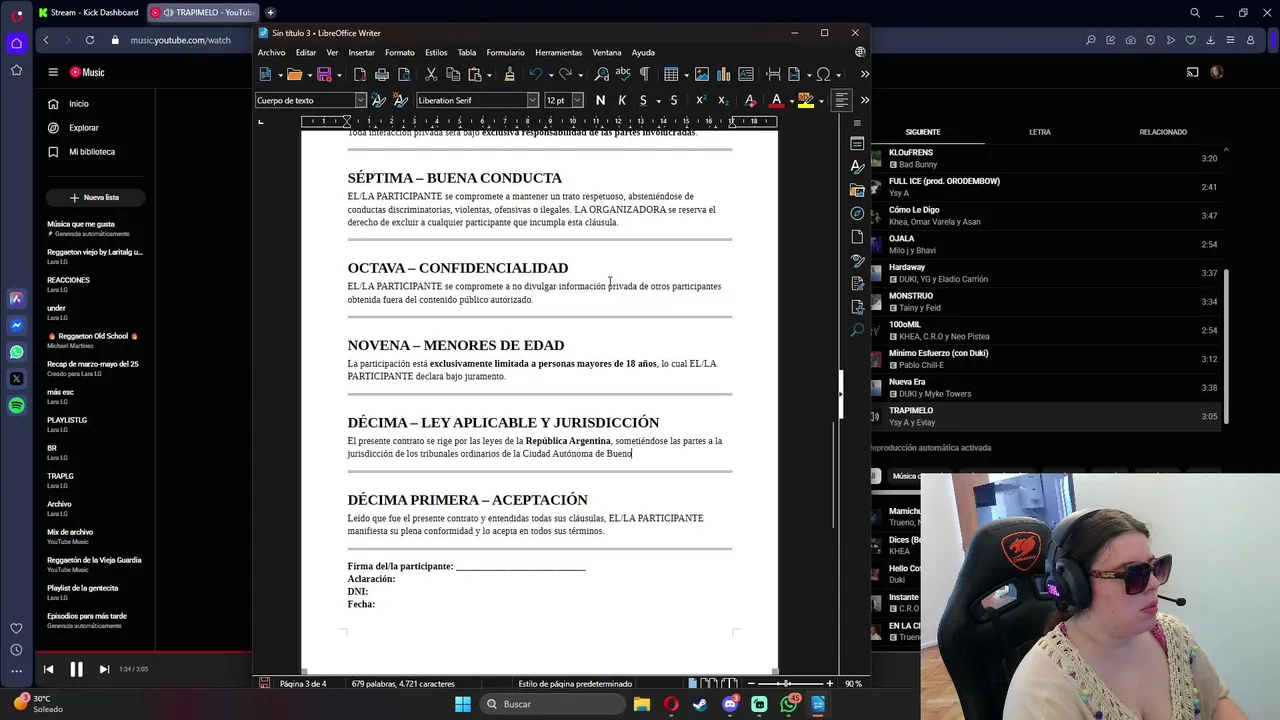Click the Clear direct formatting icon
The height and width of the screenshot is (720, 1280).
(x=750, y=100)
